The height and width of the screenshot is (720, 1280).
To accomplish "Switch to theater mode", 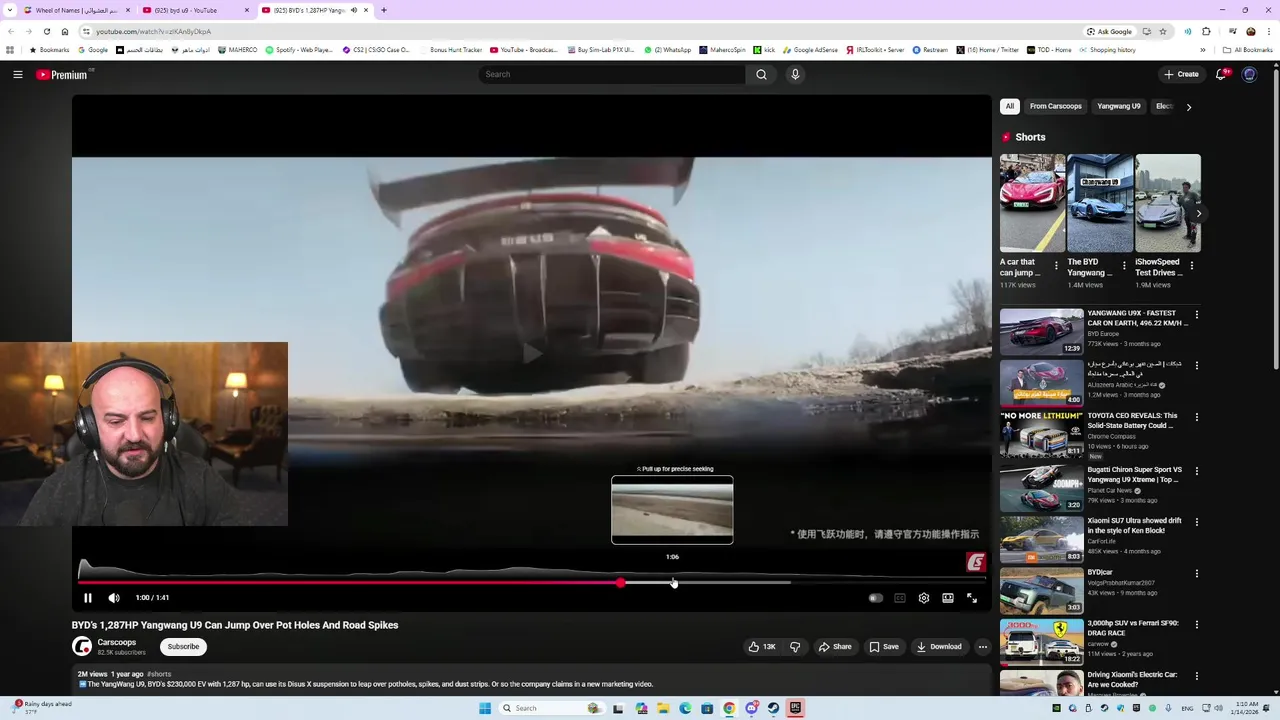I will click(x=948, y=598).
